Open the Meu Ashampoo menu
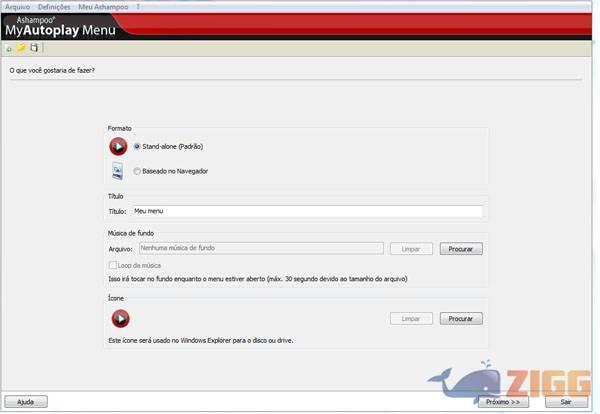 103,7
